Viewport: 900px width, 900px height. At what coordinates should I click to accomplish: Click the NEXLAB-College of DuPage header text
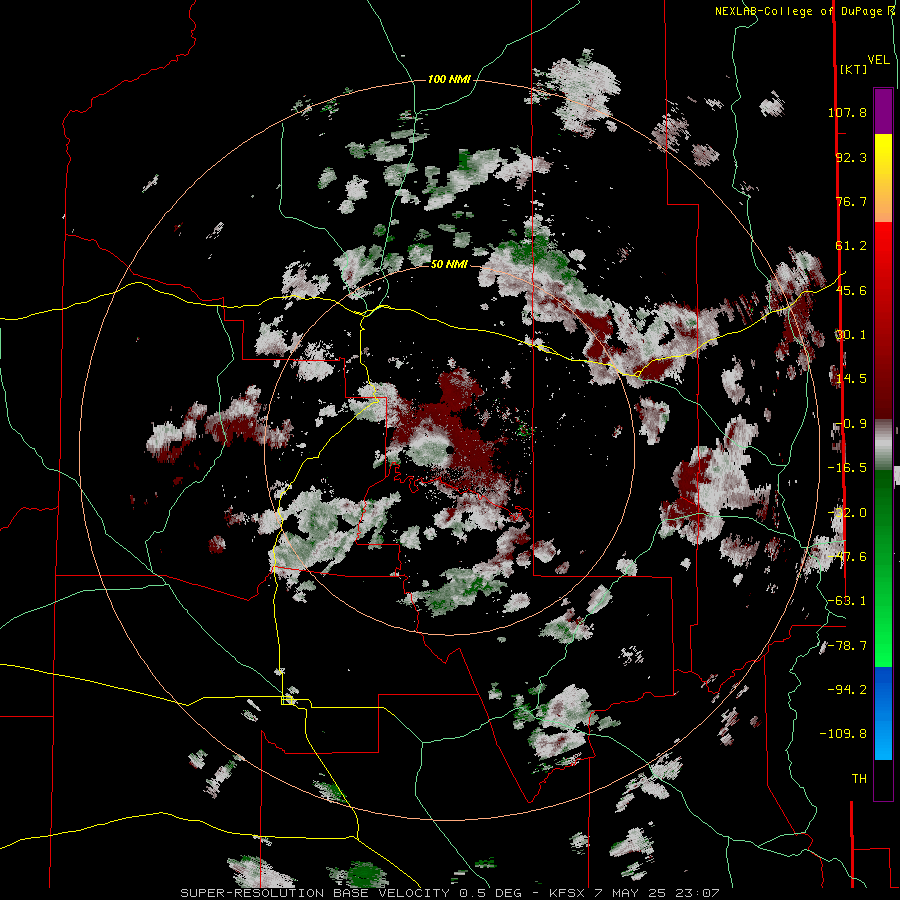800,11
